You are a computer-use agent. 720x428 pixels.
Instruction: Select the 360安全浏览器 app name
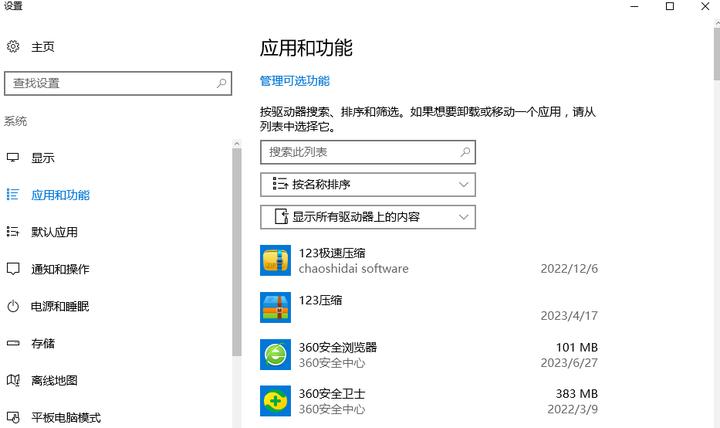coord(338,347)
